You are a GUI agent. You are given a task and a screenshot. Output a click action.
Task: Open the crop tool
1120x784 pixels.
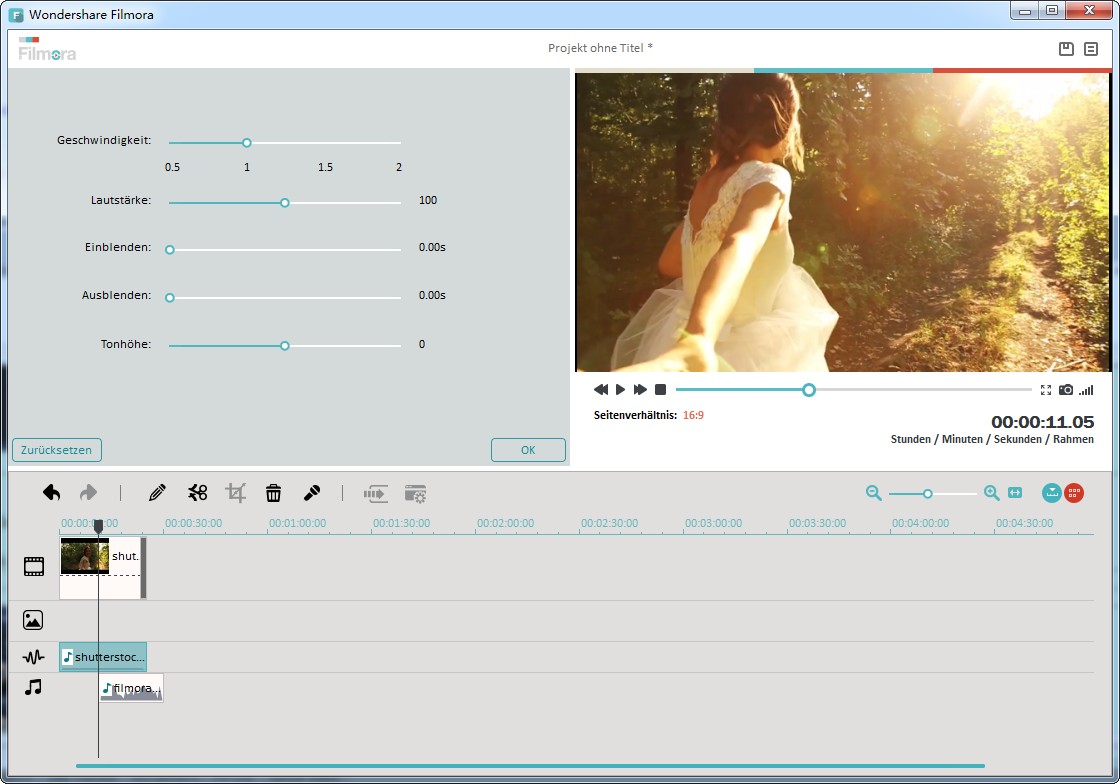click(x=236, y=492)
